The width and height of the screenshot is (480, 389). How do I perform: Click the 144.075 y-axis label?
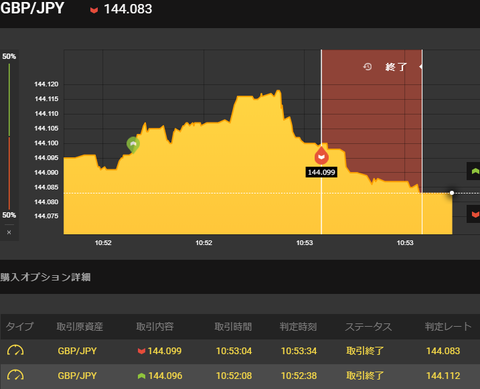[x=46, y=216]
